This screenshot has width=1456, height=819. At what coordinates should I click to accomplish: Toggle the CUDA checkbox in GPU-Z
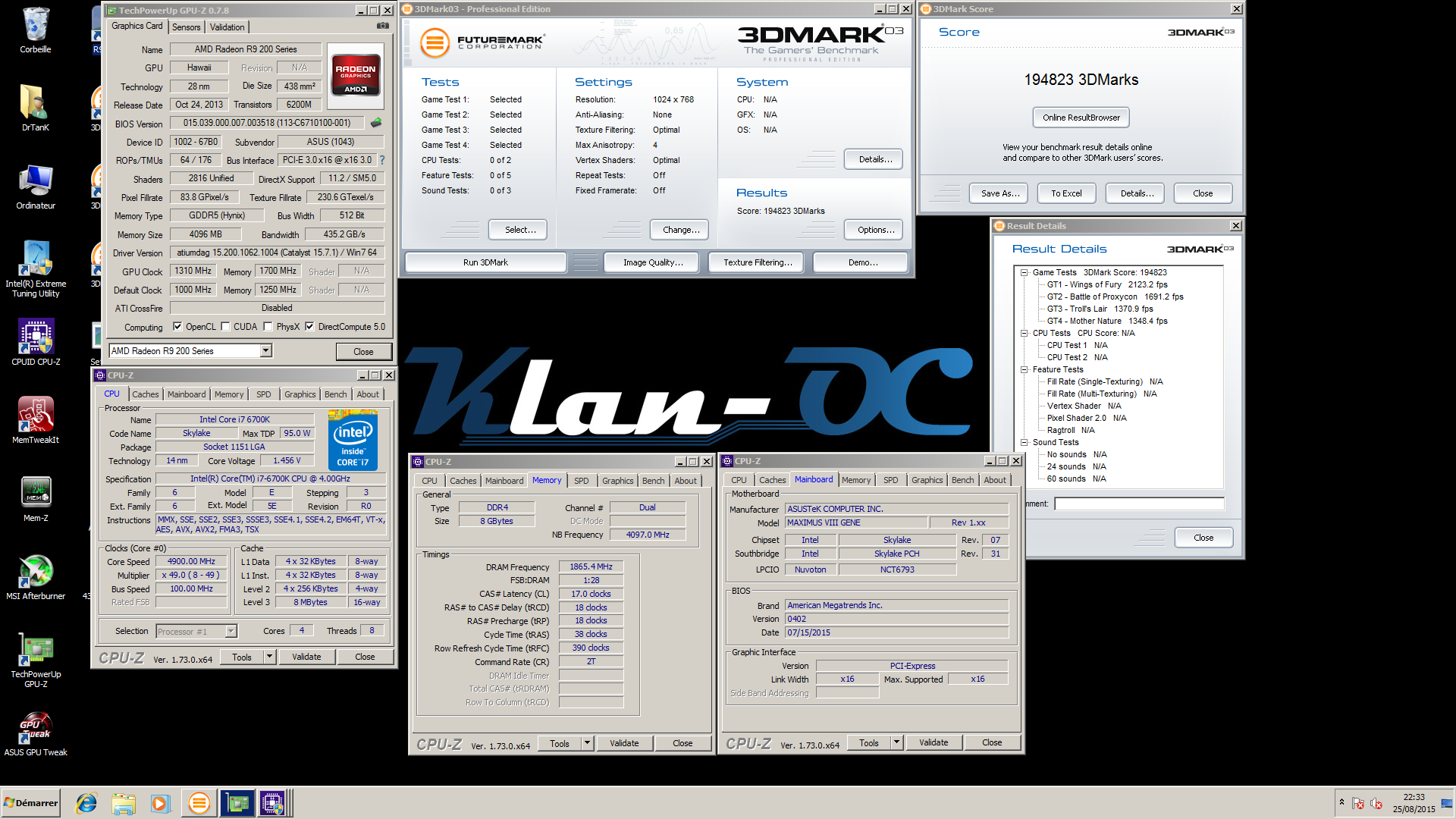[225, 327]
